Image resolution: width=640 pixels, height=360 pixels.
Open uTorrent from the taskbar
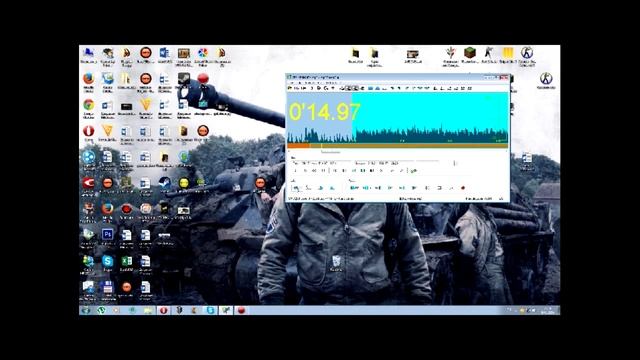(x=101, y=311)
